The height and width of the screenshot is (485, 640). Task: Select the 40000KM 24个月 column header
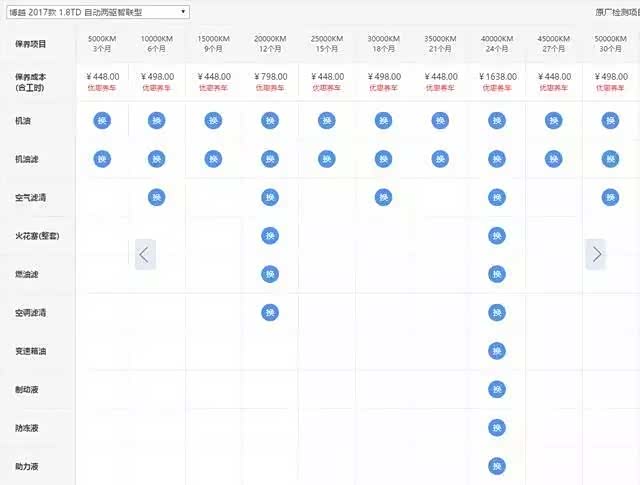click(x=497, y=44)
